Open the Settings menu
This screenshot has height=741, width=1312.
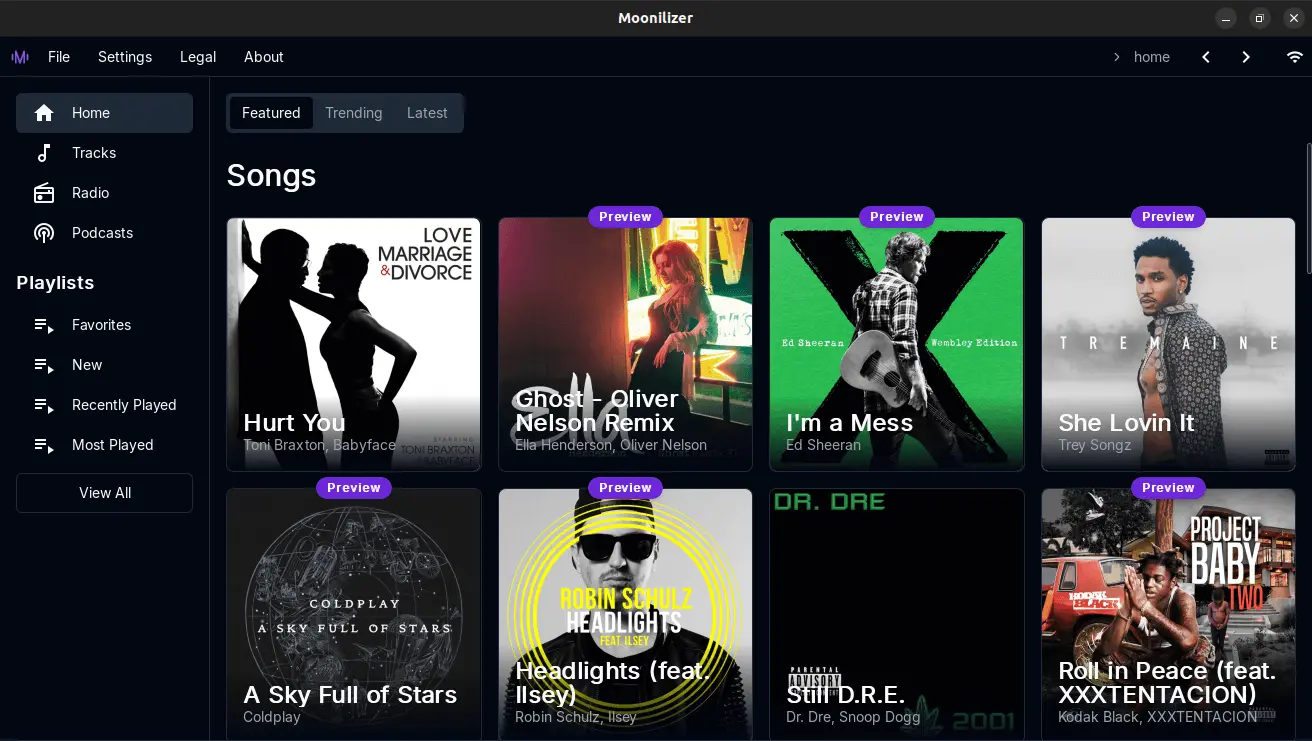125,57
